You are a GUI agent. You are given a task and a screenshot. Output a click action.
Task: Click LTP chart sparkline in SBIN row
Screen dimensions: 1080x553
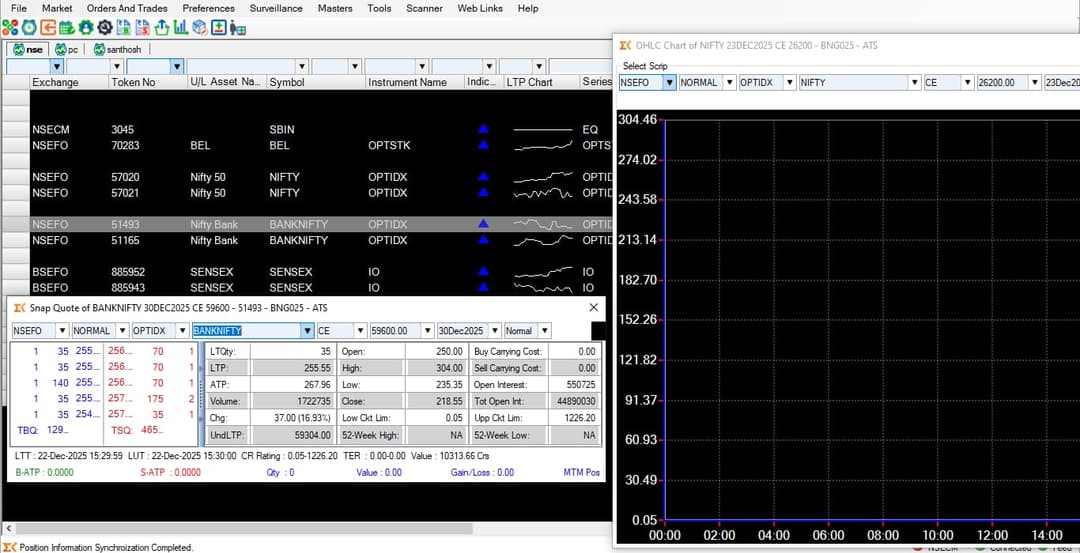pyautogui.click(x=543, y=129)
